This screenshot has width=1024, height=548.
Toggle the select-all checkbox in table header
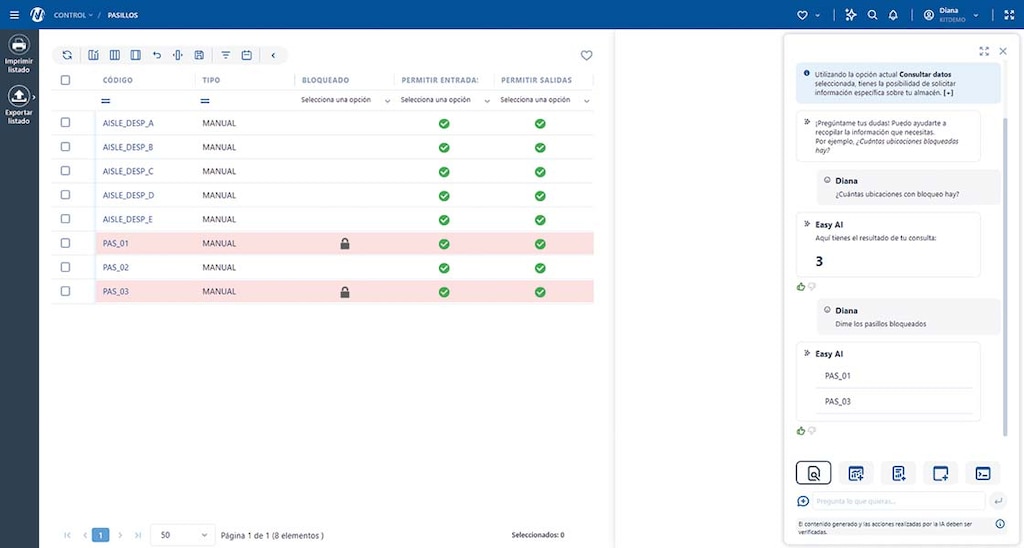click(66, 80)
